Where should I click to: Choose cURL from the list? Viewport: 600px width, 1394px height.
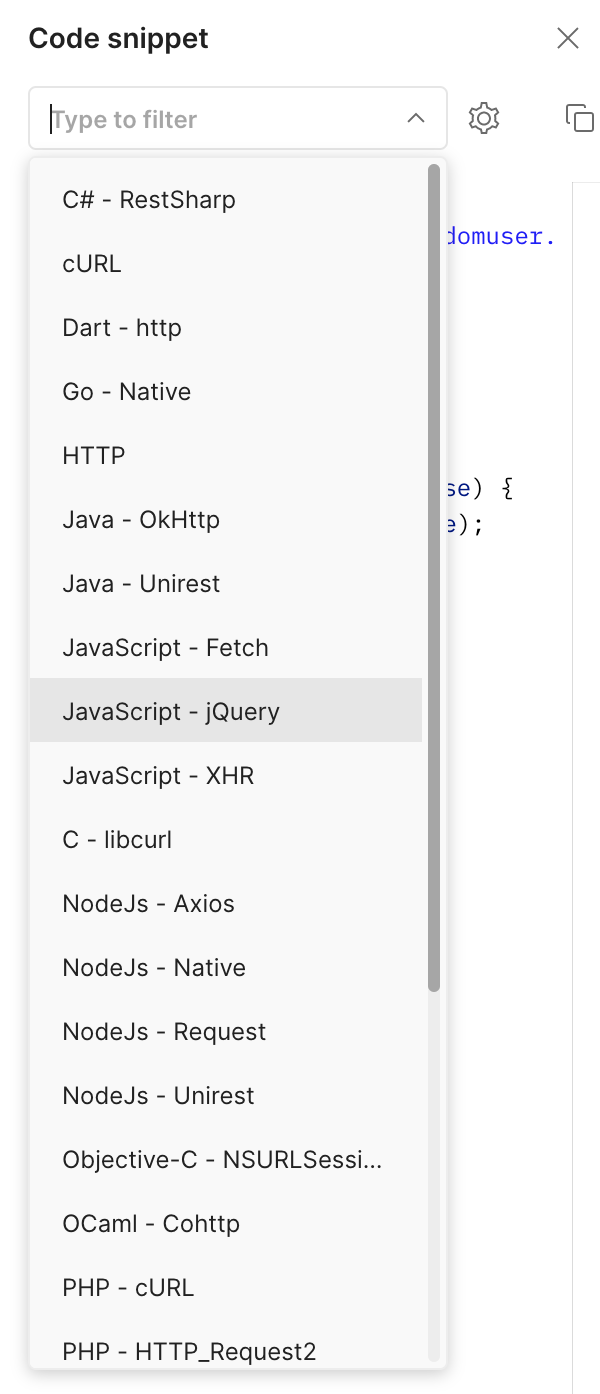pyautogui.click(x=92, y=264)
